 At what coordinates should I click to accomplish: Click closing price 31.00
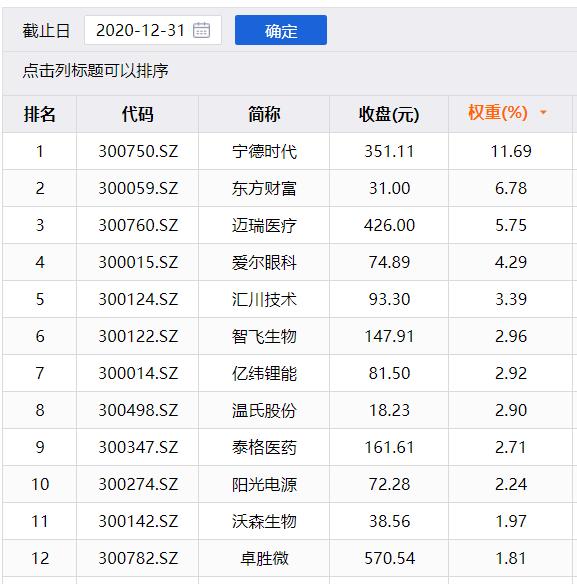click(389, 188)
